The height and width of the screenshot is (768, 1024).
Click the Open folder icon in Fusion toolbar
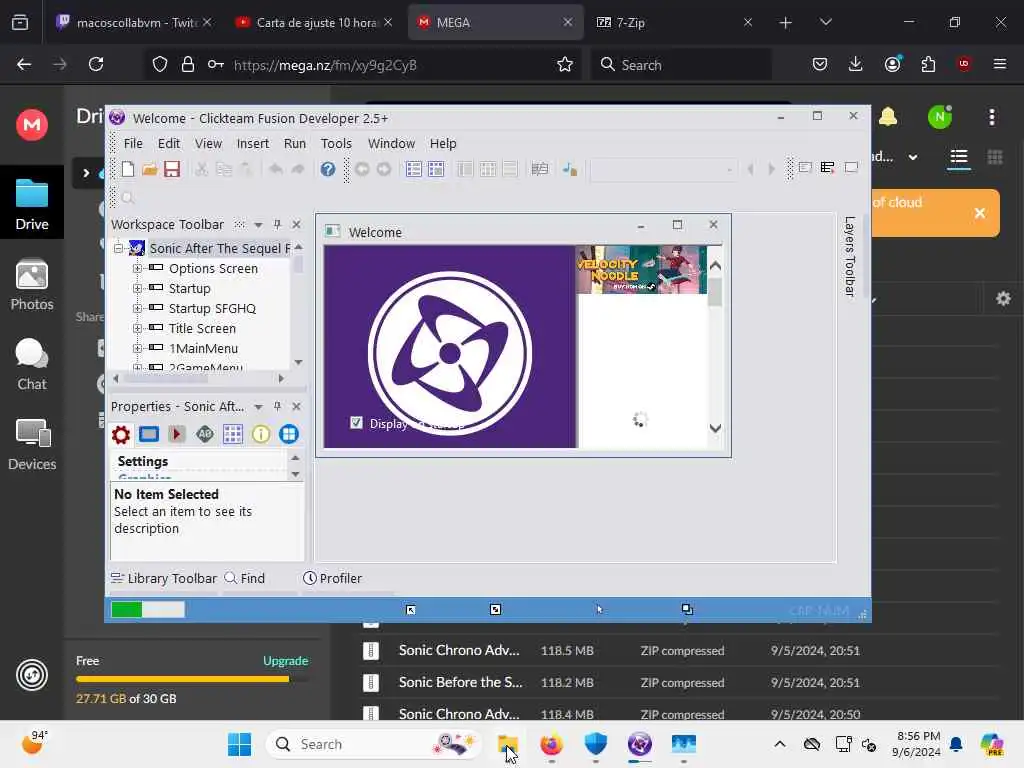pos(150,169)
